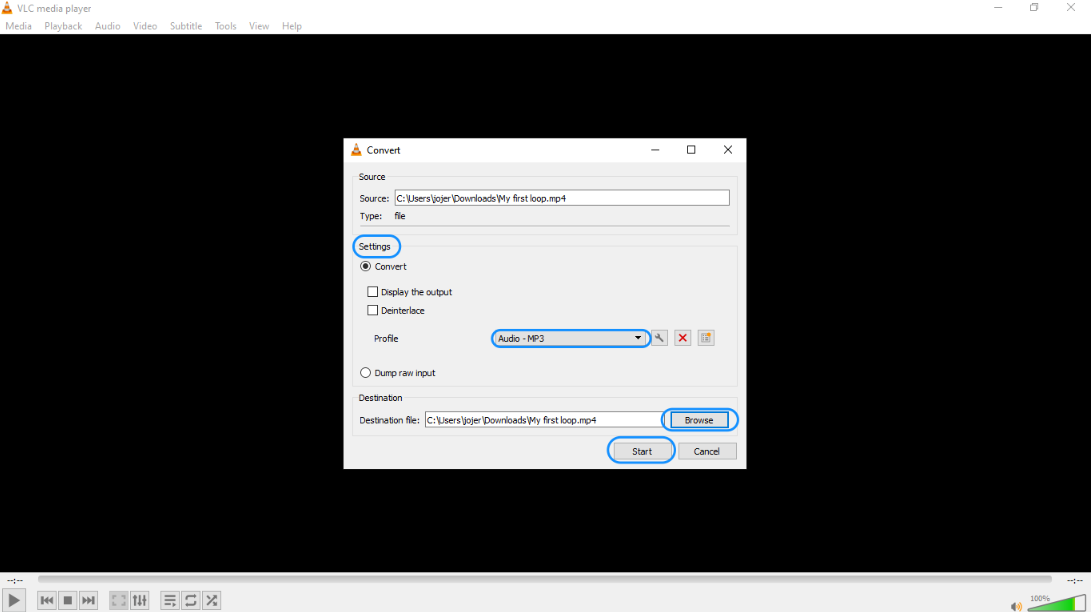Screen dimensions: 1091x612
Task: Maximize the Convert dialog window
Action: 691,150
